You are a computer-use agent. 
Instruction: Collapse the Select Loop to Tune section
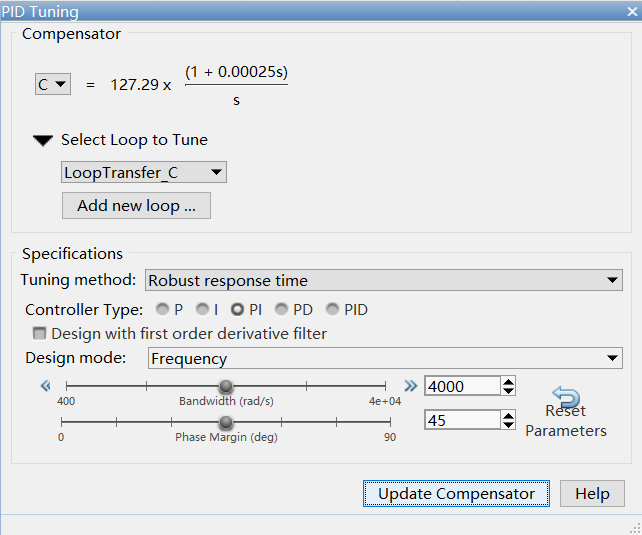point(42,141)
